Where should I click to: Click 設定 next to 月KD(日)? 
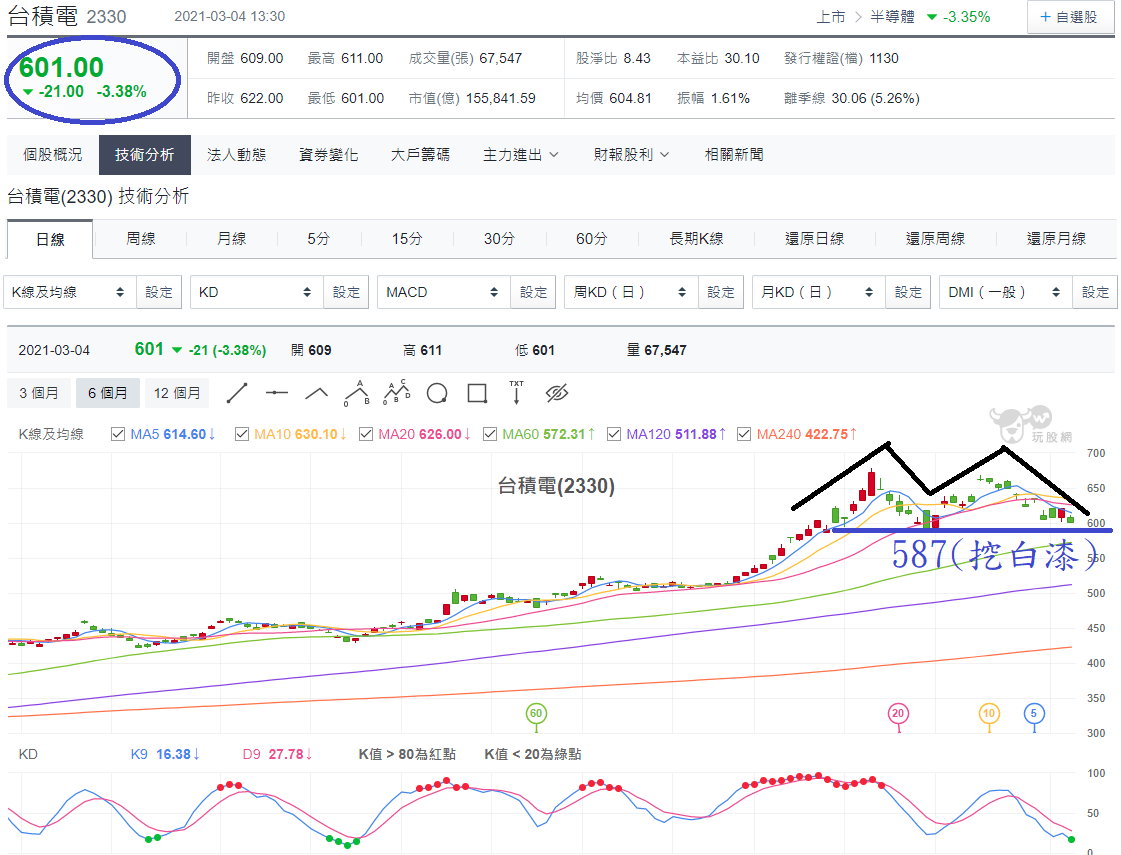[x=908, y=292]
